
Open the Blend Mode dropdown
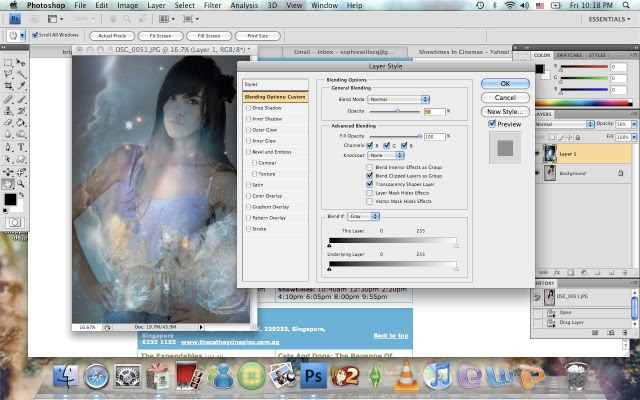point(397,99)
